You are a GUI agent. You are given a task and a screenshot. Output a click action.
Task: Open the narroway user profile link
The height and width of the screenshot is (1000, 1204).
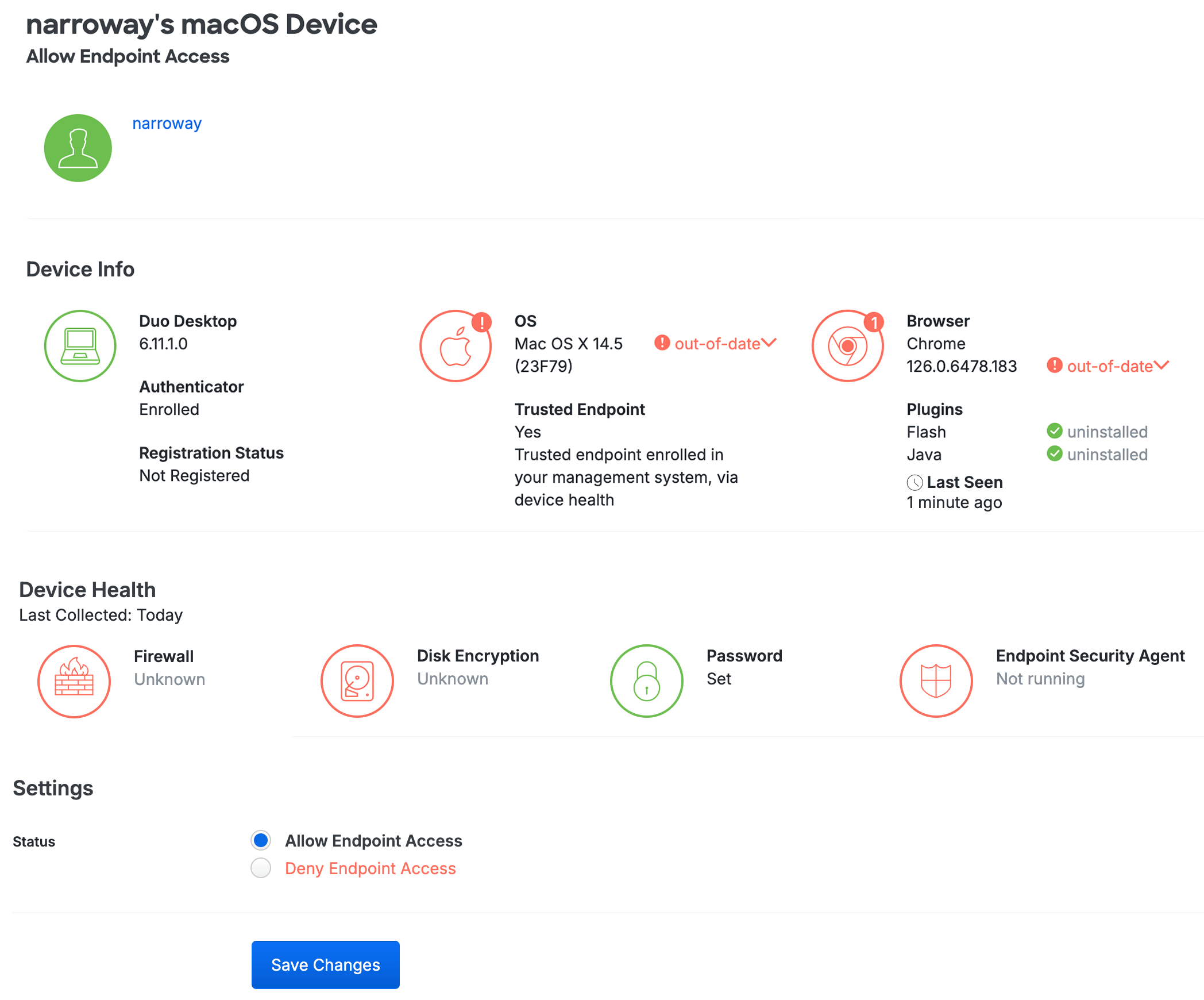(167, 123)
